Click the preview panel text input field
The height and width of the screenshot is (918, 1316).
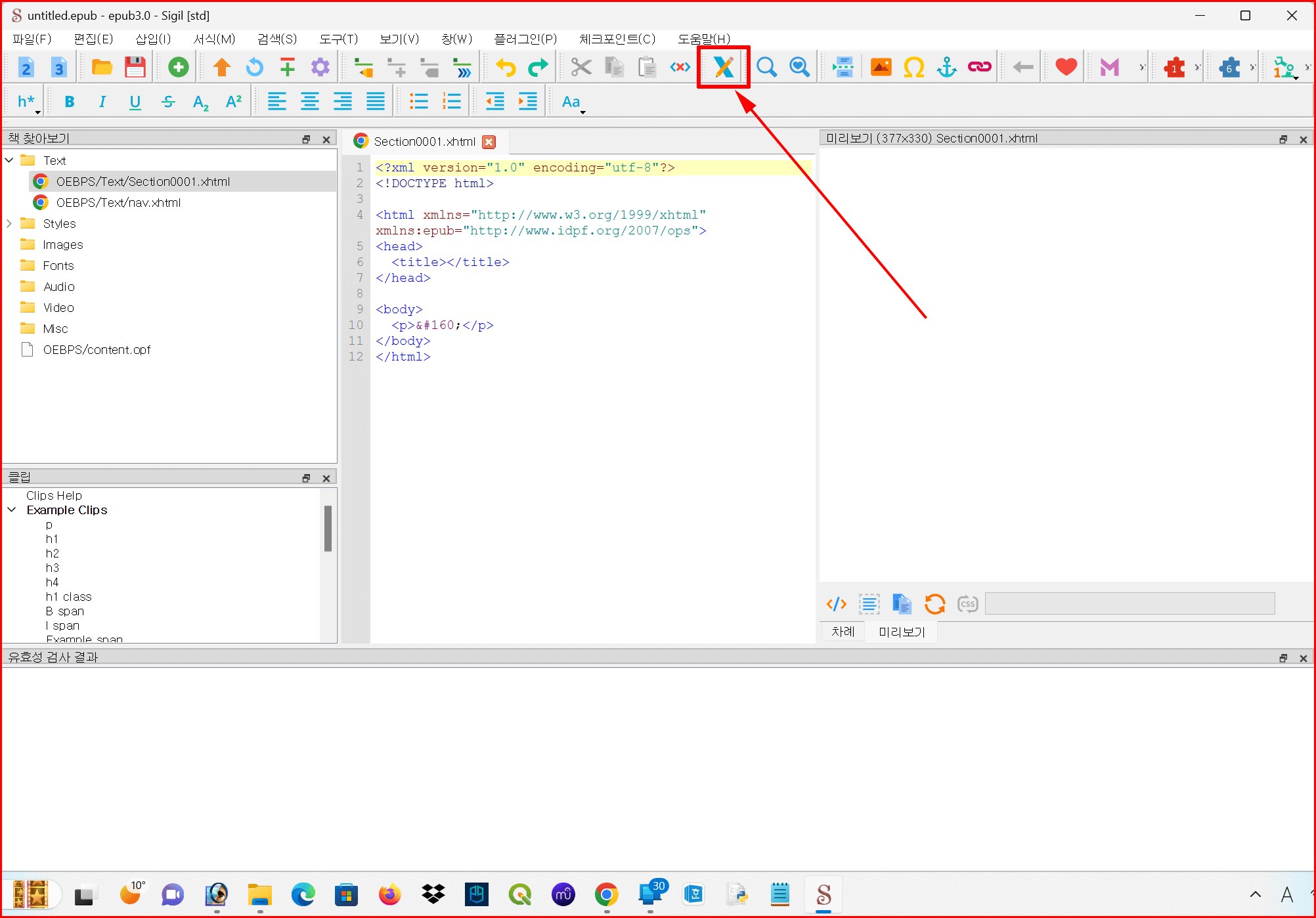pyautogui.click(x=1130, y=603)
